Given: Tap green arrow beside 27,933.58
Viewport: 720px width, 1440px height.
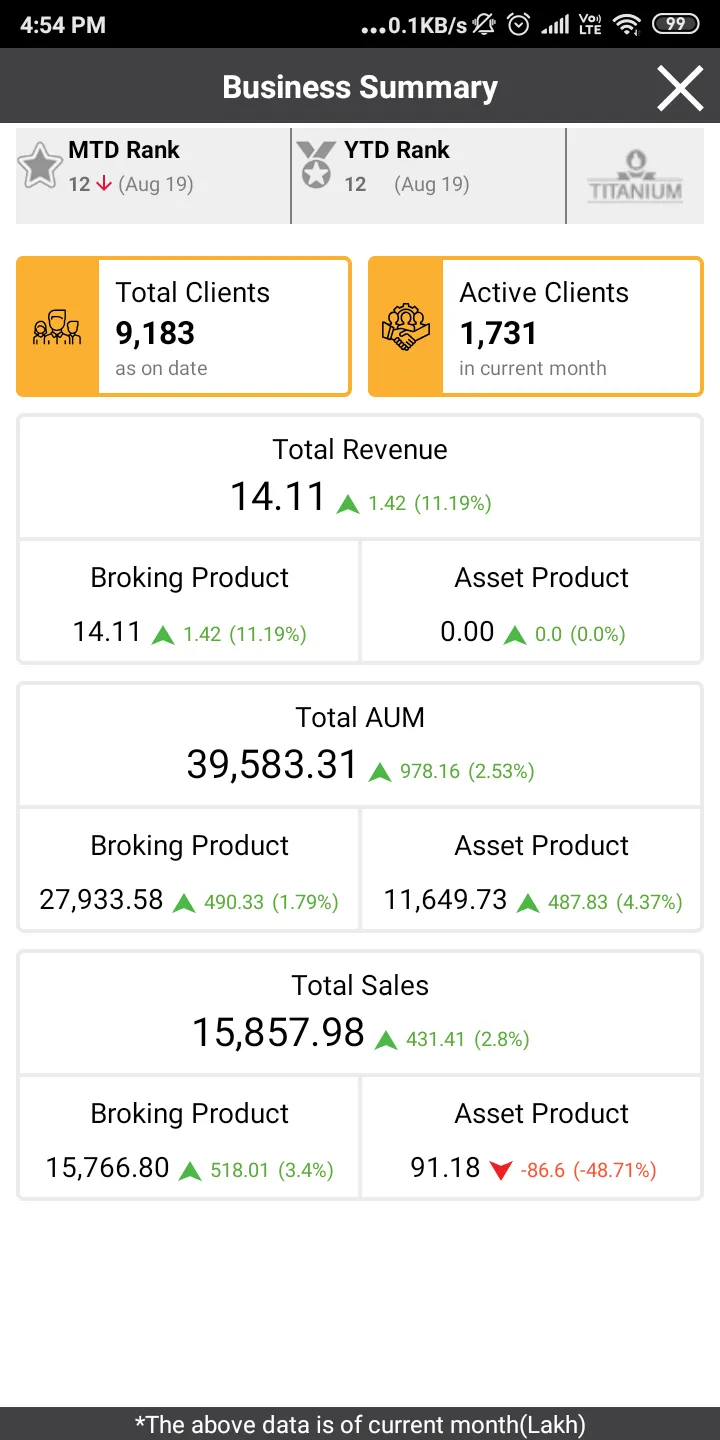Looking at the screenshot, I should 184,903.
